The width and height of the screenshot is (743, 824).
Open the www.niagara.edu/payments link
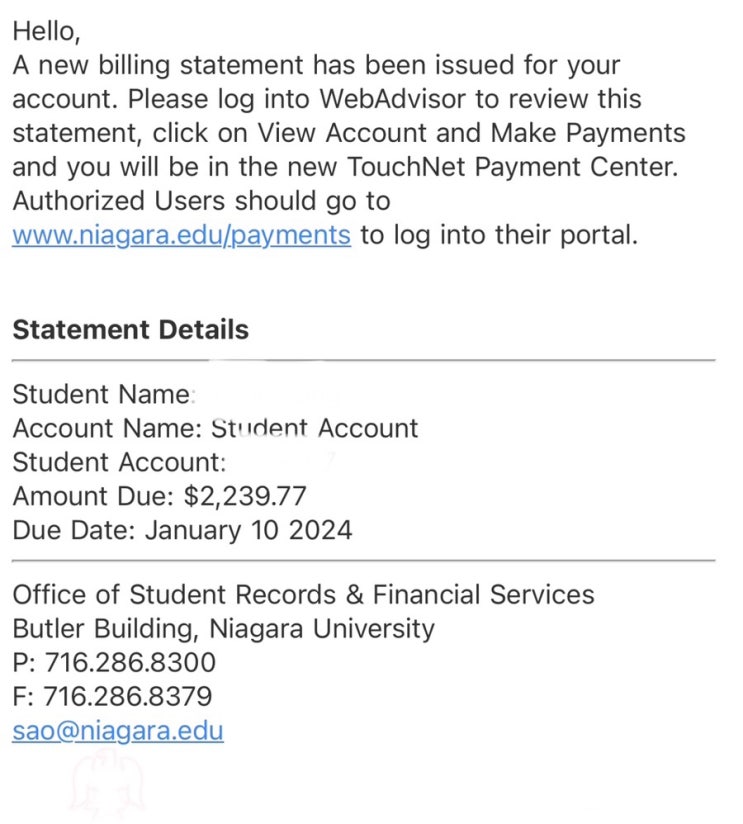[x=181, y=236]
